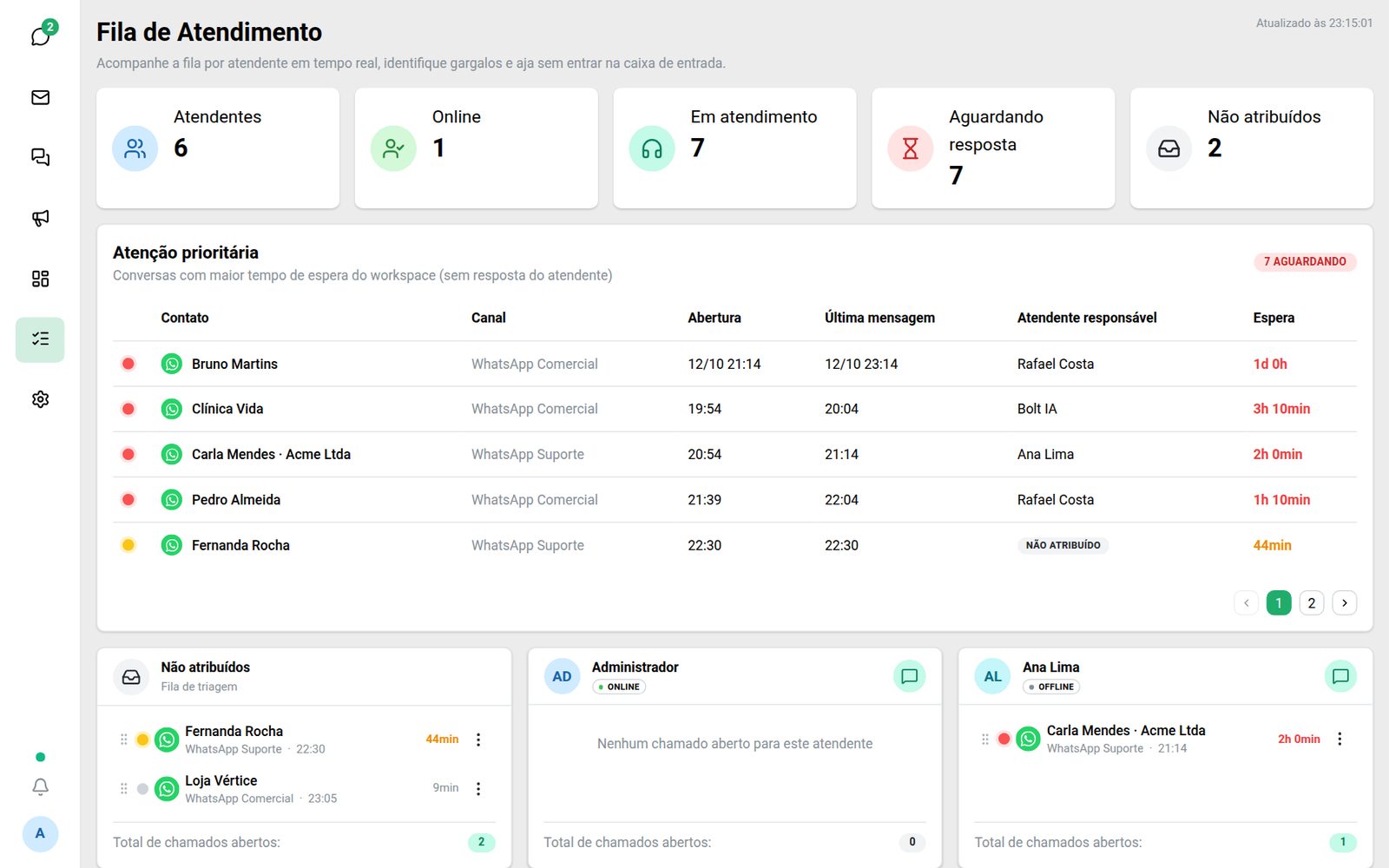Open chat icon with notification badge
1389x868 pixels.
pos(40,36)
